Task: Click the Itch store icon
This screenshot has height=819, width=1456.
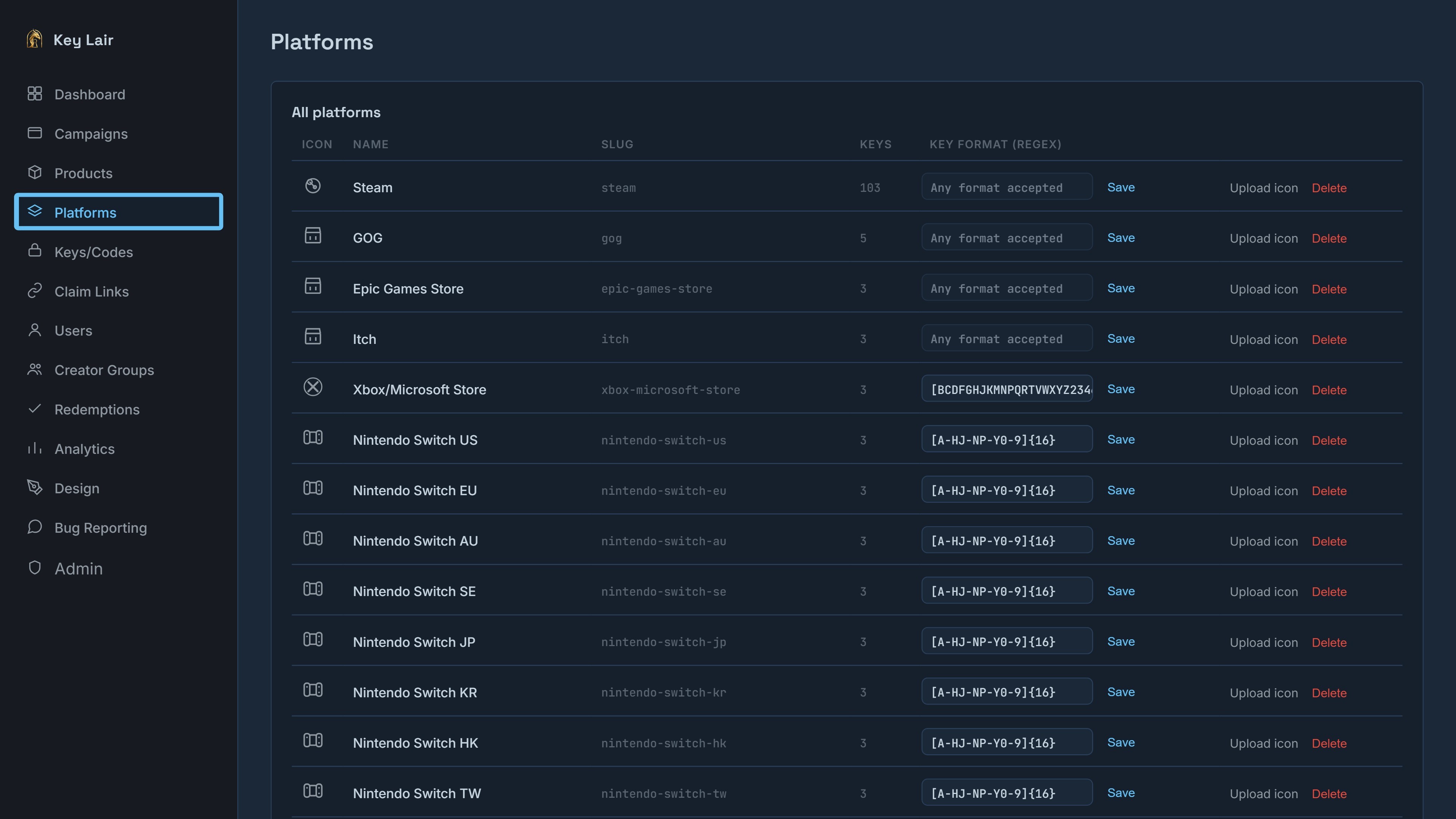Action: 312,337
